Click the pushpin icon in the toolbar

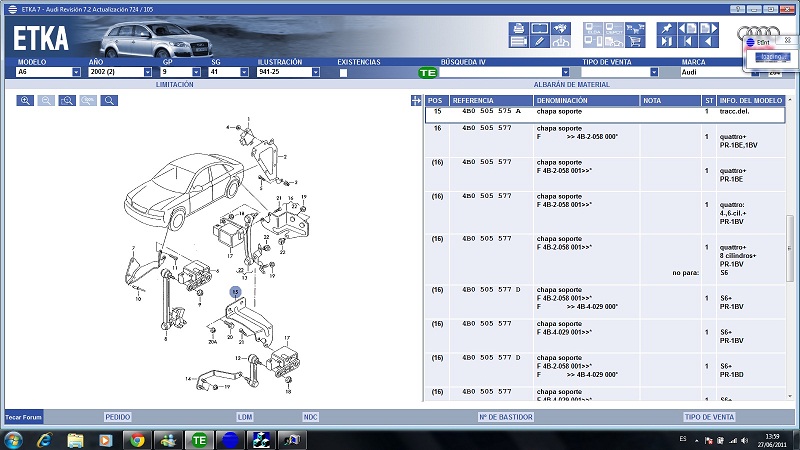tap(666, 27)
